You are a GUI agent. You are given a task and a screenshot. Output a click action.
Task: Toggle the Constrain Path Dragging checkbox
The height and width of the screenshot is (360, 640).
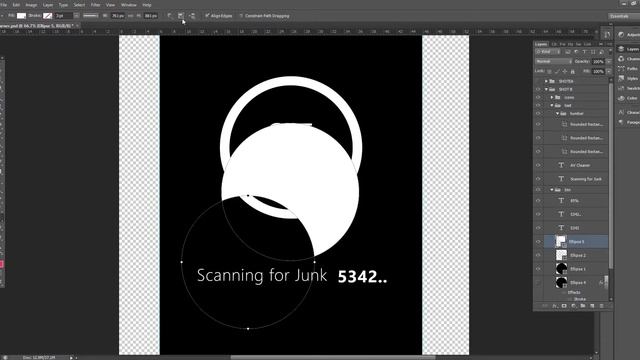point(241,16)
